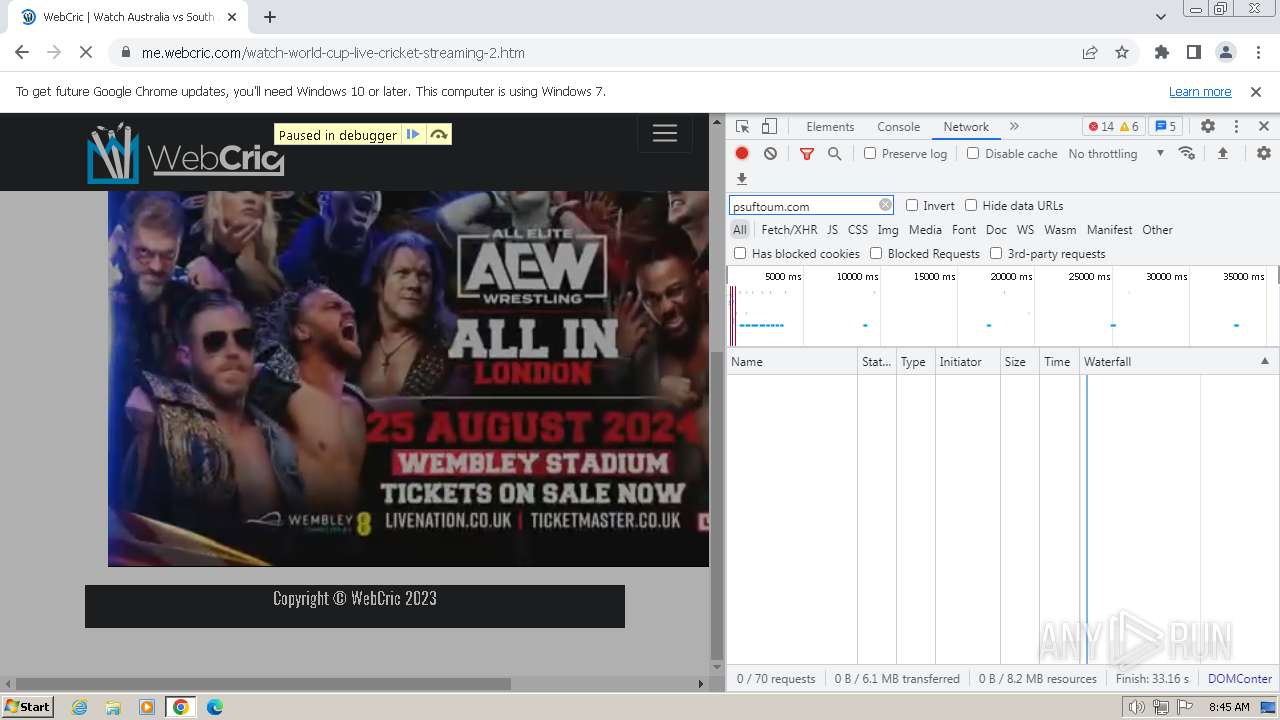Image resolution: width=1280 pixels, height=720 pixels.
Task: Check the Has blocked cookies option
Action: click(740, 253)
